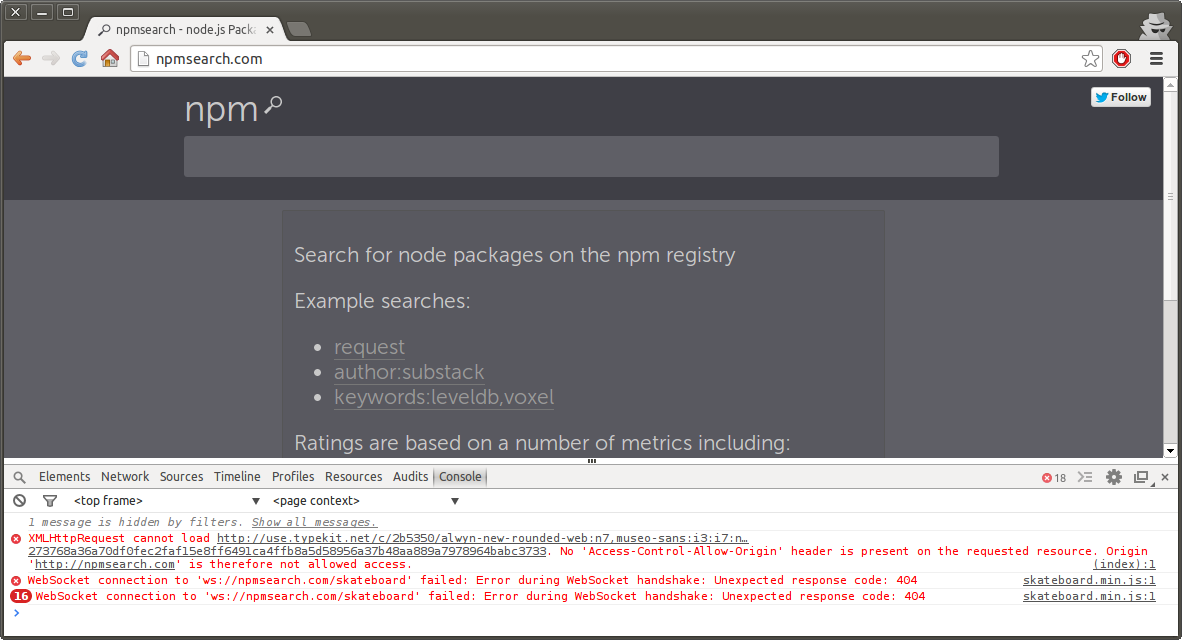Open the 'request' example search

(x=369, y=347)
